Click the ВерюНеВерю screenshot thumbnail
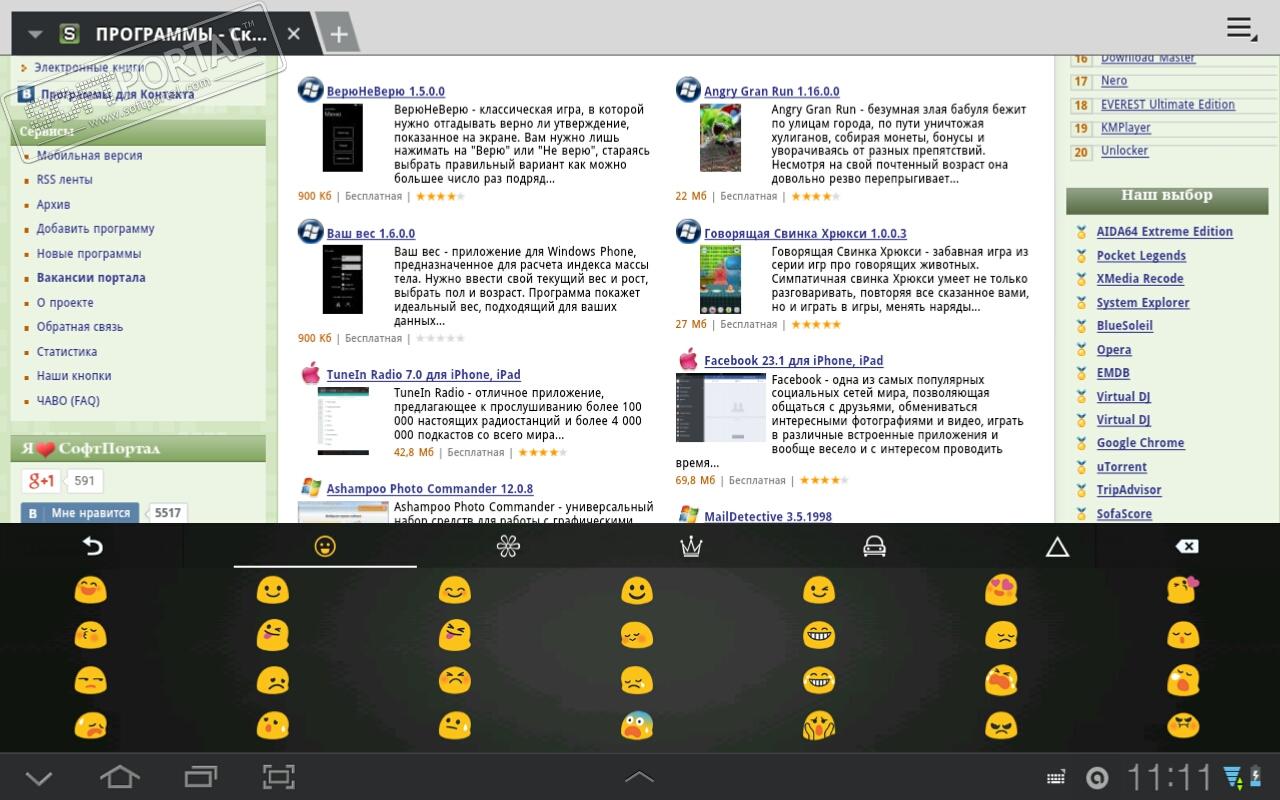The width and height of the screenshot is (1280, 800). point(342,137)
